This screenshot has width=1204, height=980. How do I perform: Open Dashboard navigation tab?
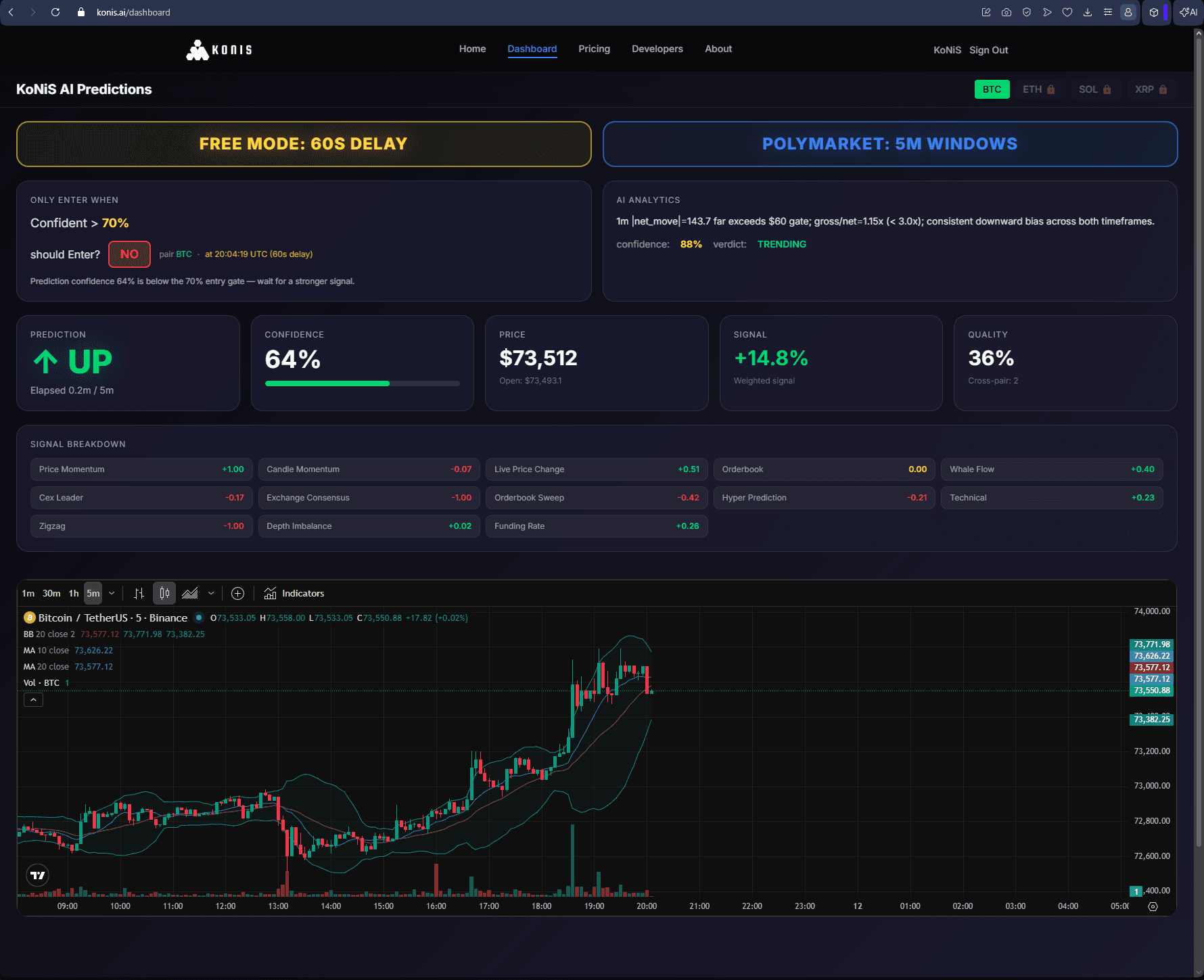[532, 49]
